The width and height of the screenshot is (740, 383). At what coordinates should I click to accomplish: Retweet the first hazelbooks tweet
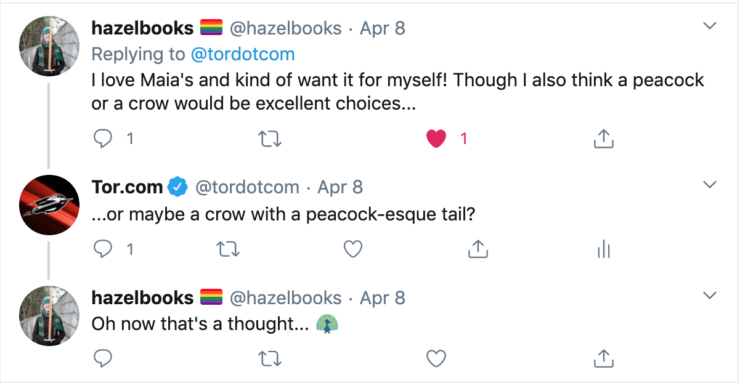270,139
